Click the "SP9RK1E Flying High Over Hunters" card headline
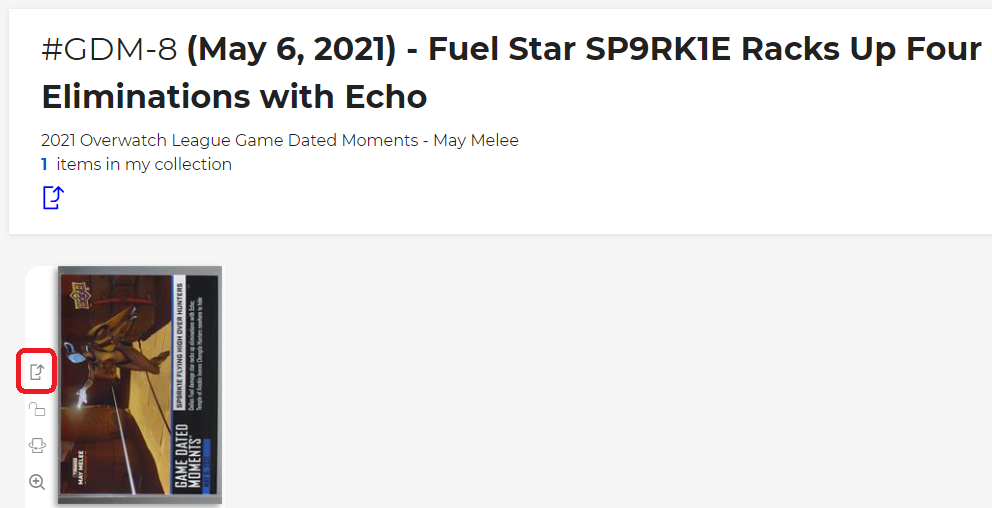 click(179, 340)
